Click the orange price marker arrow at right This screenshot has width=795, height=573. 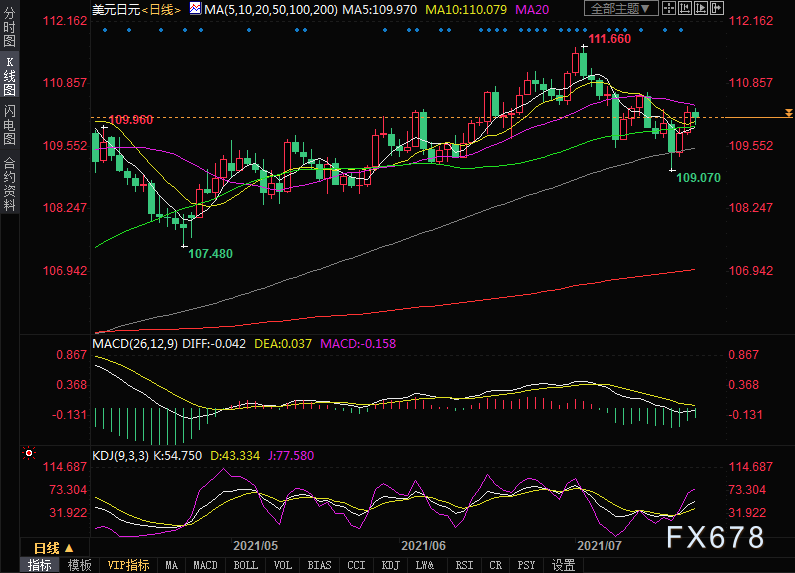click(788, 113)
